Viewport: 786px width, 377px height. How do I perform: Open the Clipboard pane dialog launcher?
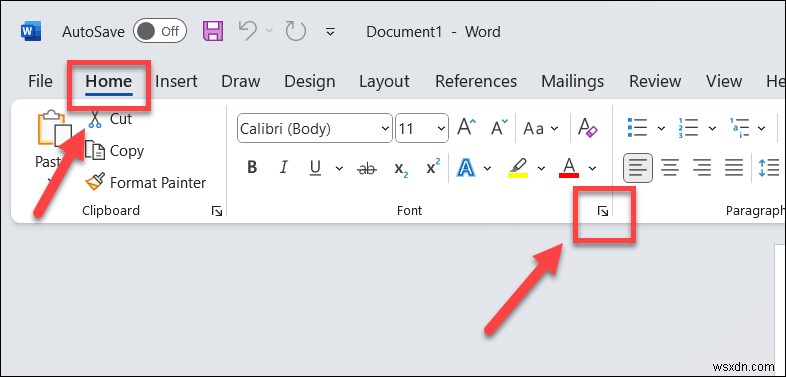tap(217, 212)
